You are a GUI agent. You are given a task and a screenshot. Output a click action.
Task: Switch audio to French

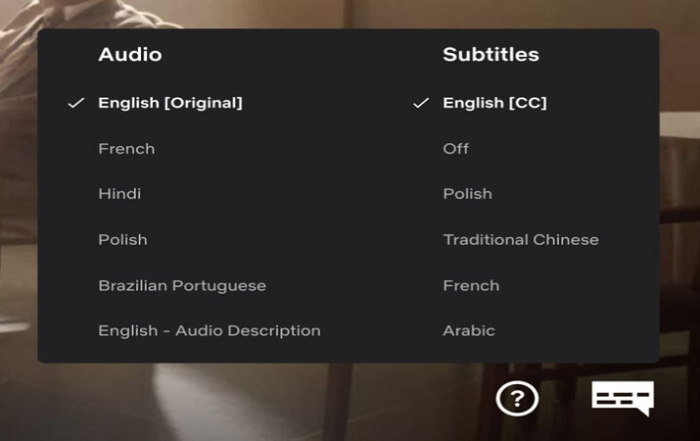tap(126, 148)
